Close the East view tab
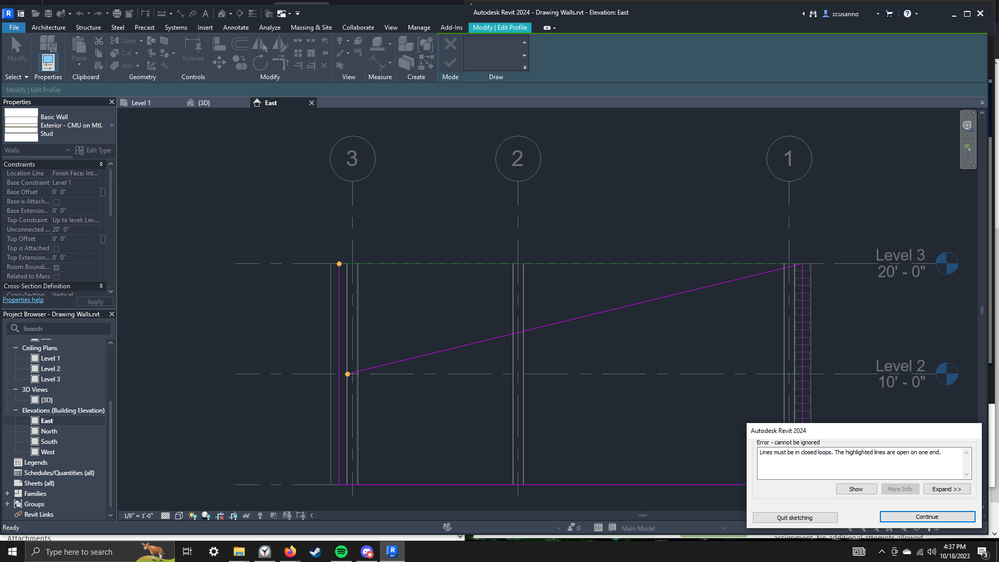This screenshot has height=562, width=999. pyautogui.click(x=312, y=103)
